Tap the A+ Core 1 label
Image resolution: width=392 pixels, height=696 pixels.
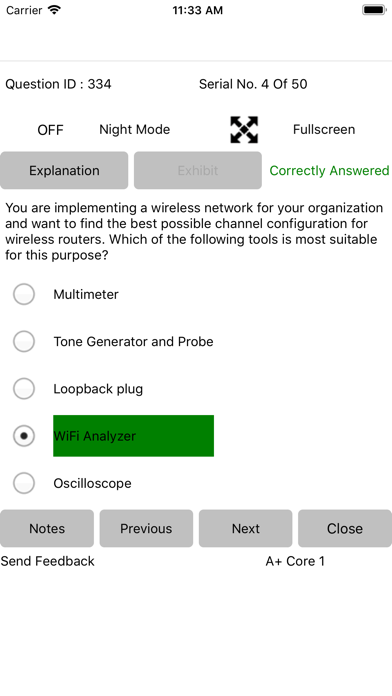(295, 561)
